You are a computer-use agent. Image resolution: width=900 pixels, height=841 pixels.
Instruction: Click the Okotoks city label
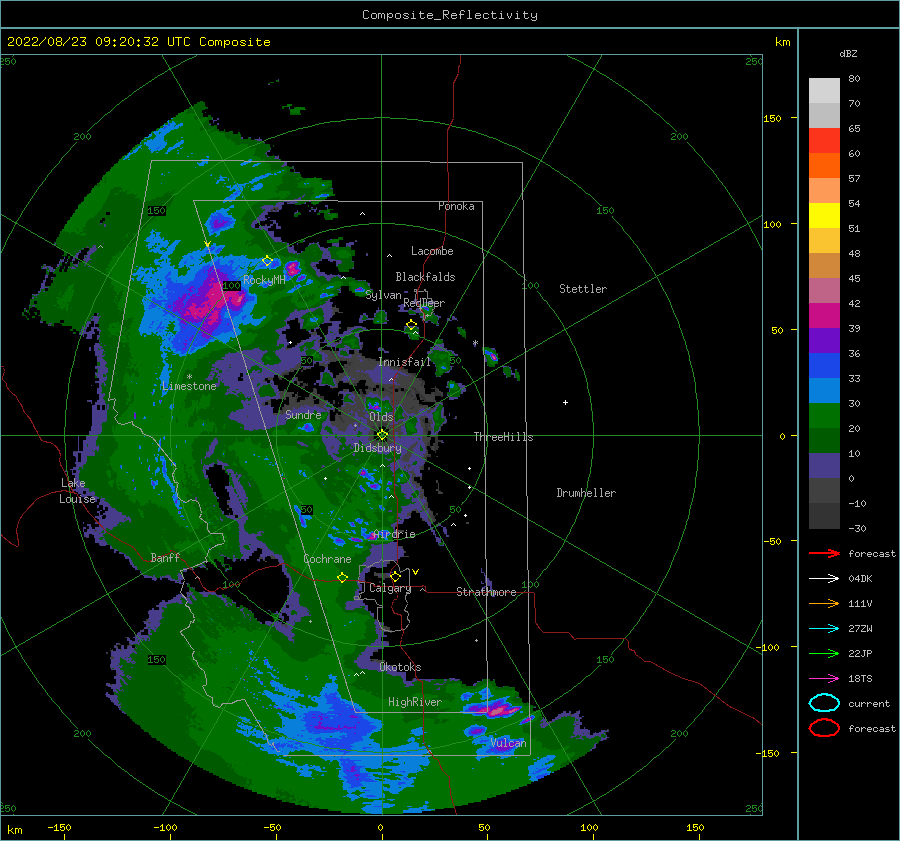point(400,667)
